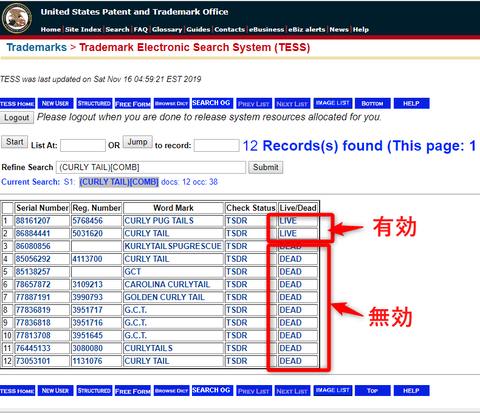The height and width of the screenshot is (413, 480).
Task: Open serial number 76445133
Action: tap(33, 348)
